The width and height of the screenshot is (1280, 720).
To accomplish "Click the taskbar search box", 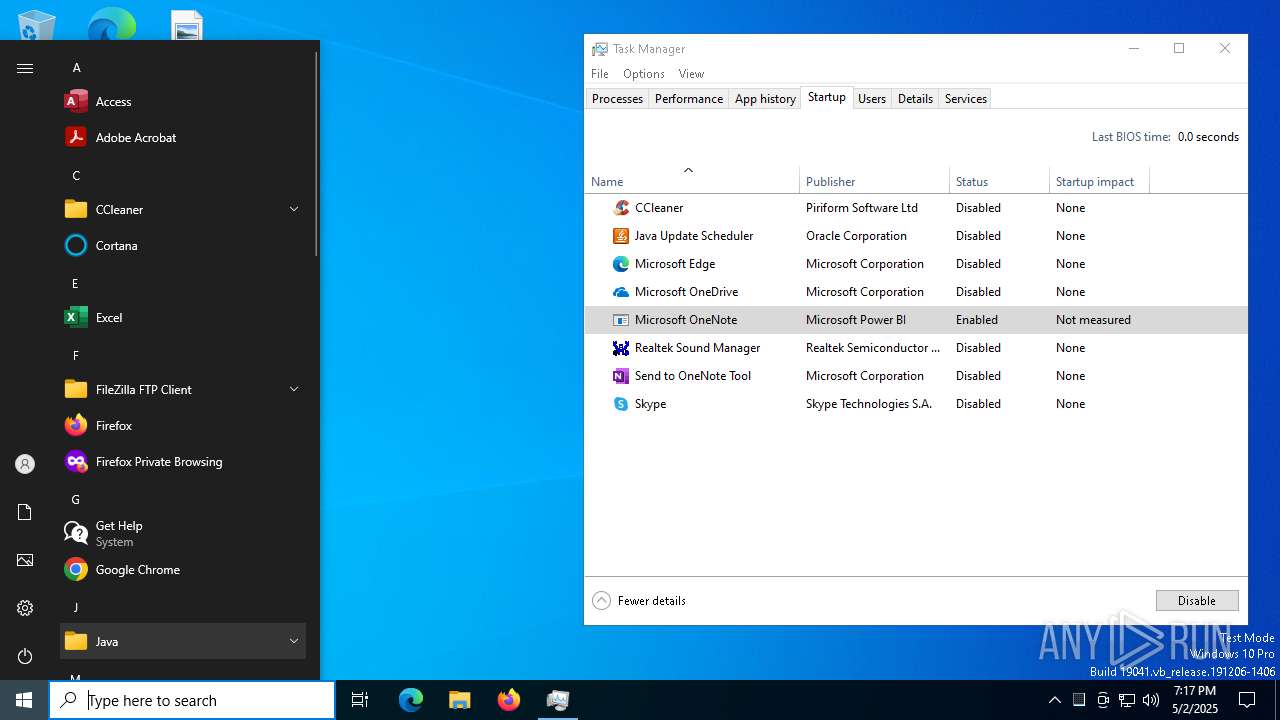I will [192, 700].
